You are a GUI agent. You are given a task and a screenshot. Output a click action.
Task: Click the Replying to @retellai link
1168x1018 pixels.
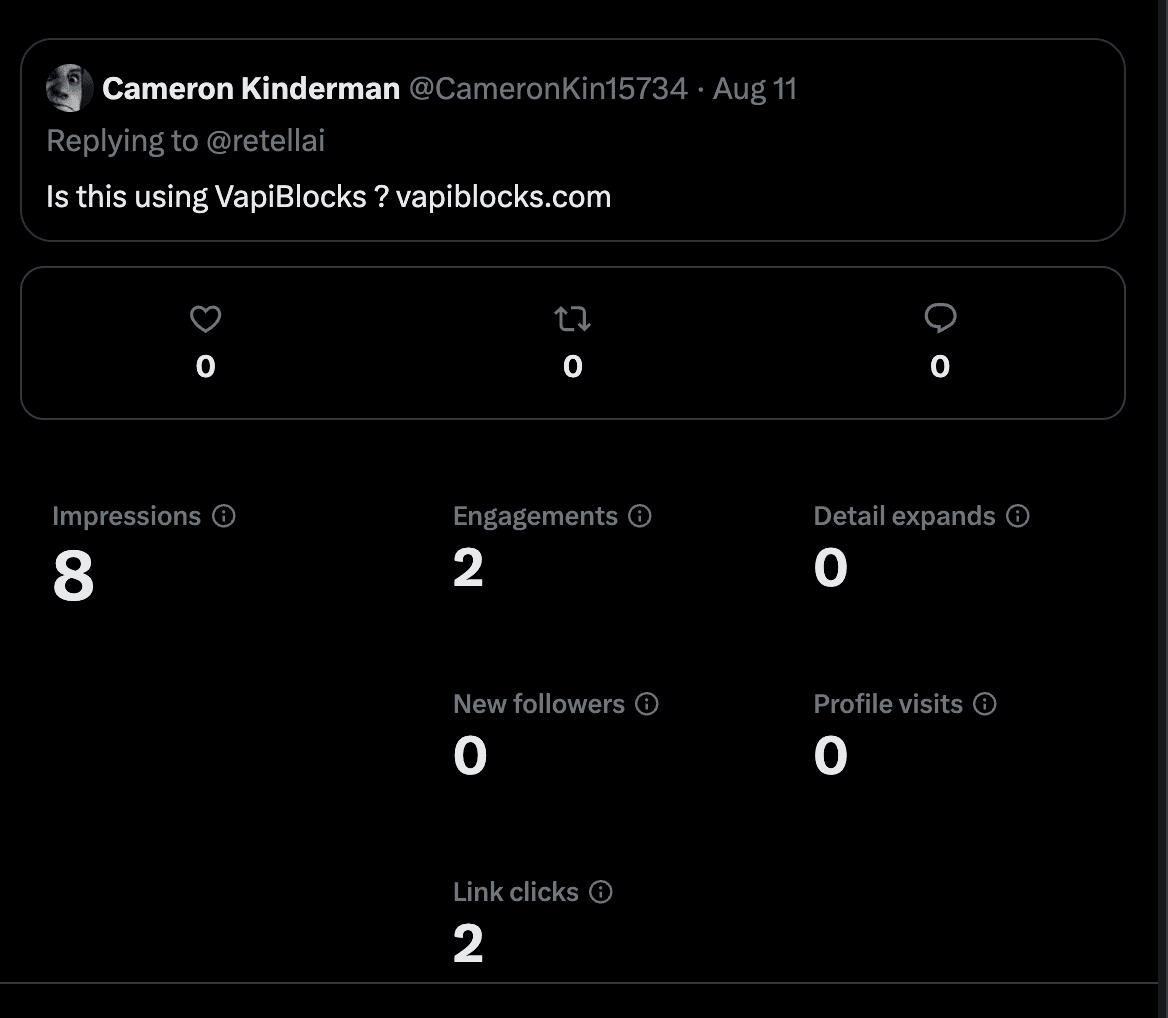point(185,141)
